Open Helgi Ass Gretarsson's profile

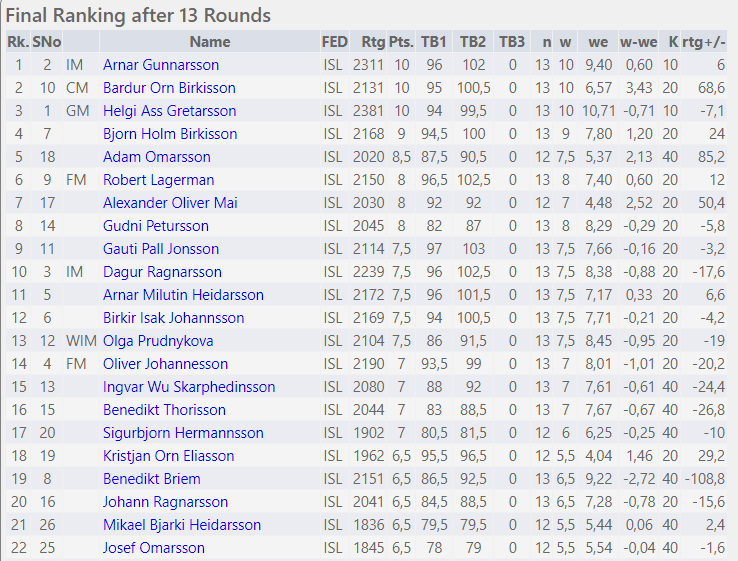tap(170, 111)
